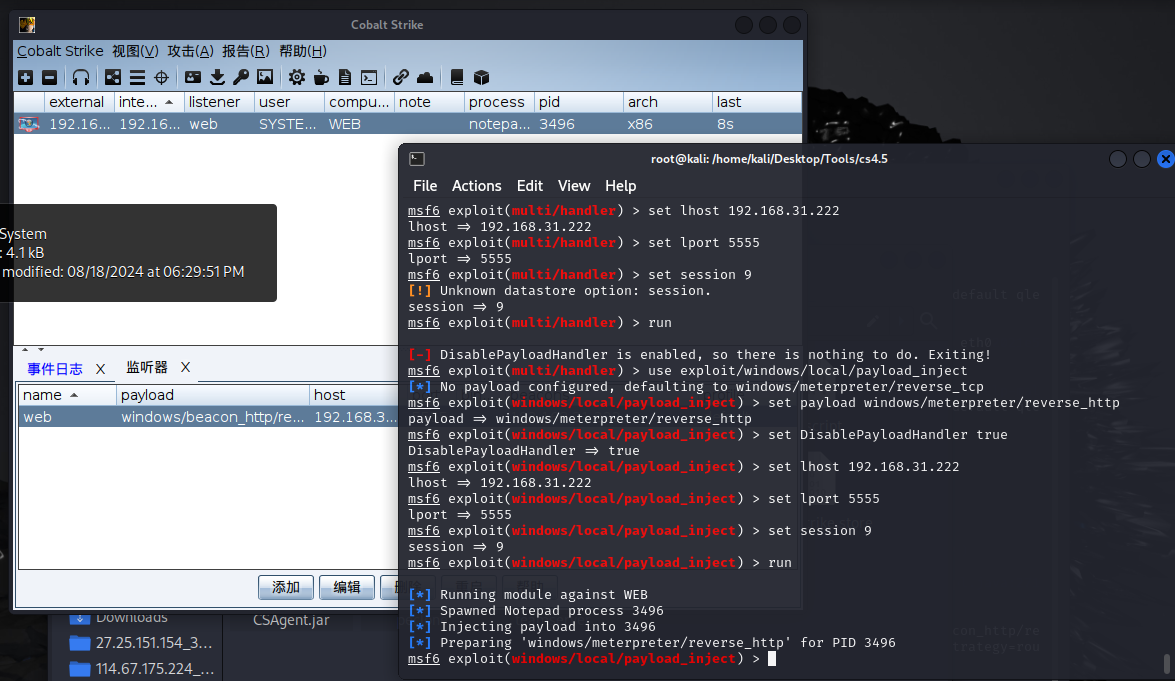This screenshot has height=681, width=1175.
Task: Open the Cobalt Strike menu
Action: [x=60, y=51]
